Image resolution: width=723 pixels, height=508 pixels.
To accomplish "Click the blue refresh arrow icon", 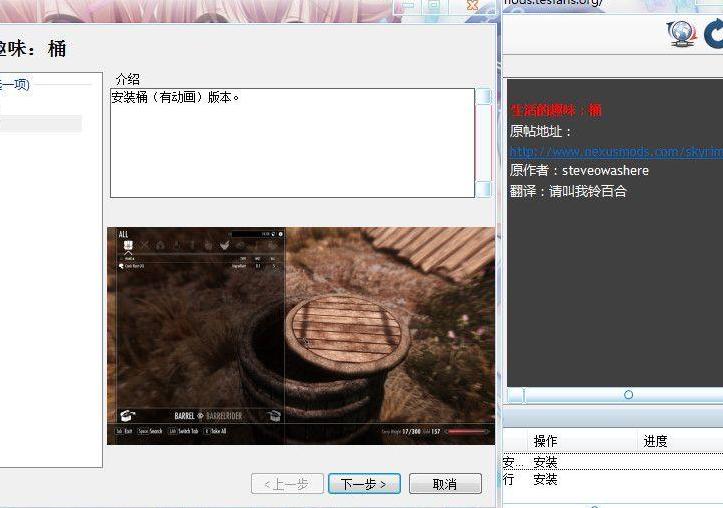I will coord(714,34).
